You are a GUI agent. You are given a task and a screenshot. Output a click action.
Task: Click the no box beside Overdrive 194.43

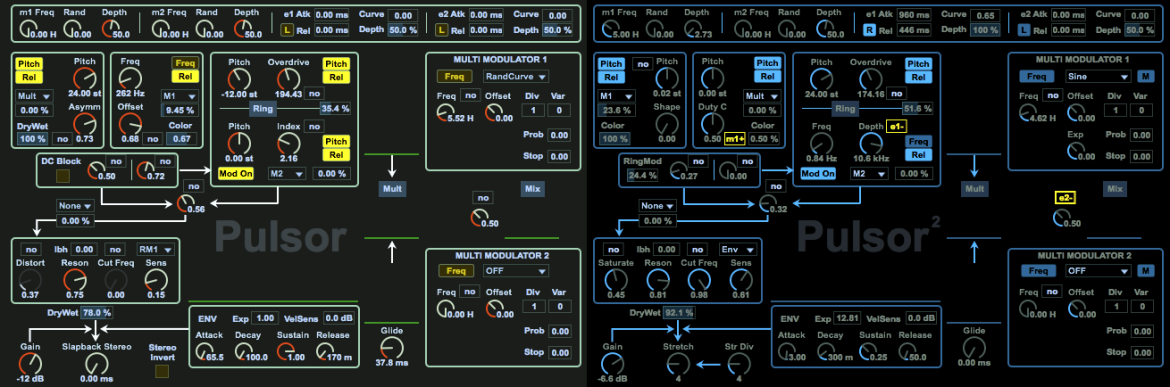pos(313,93)
